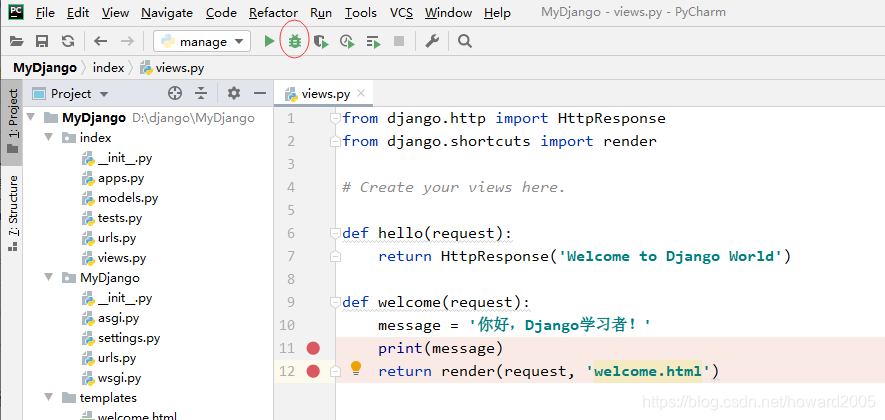The image size is (885, 420).
Task: Open Settings with the wrench icon
Action: pos(432,41)
